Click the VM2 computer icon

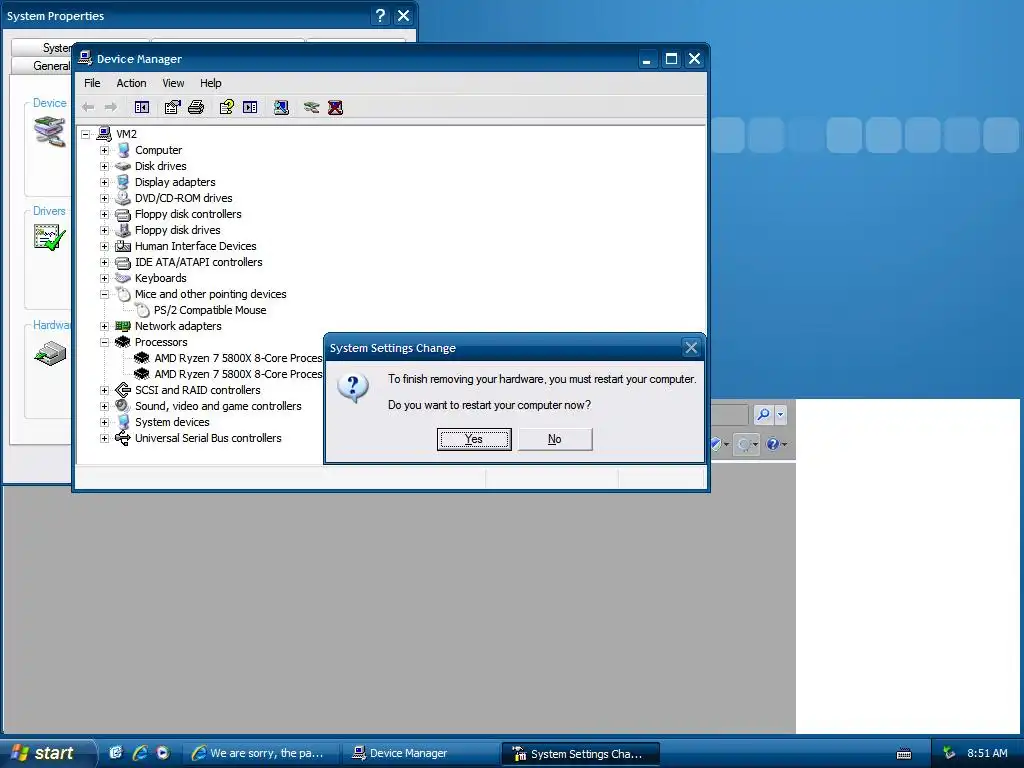click(x=104, y=134)
